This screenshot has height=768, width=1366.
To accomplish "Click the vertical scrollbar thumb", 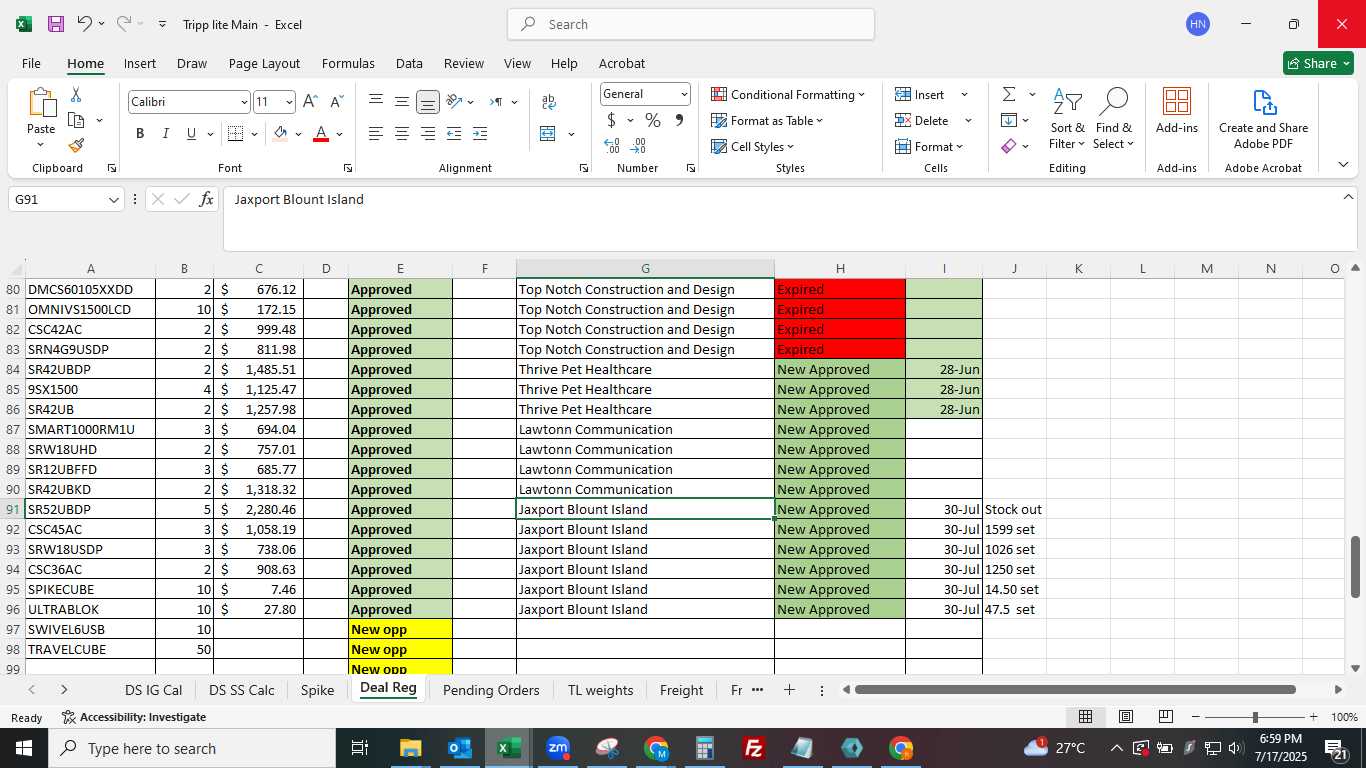I will click(1355, 567).
